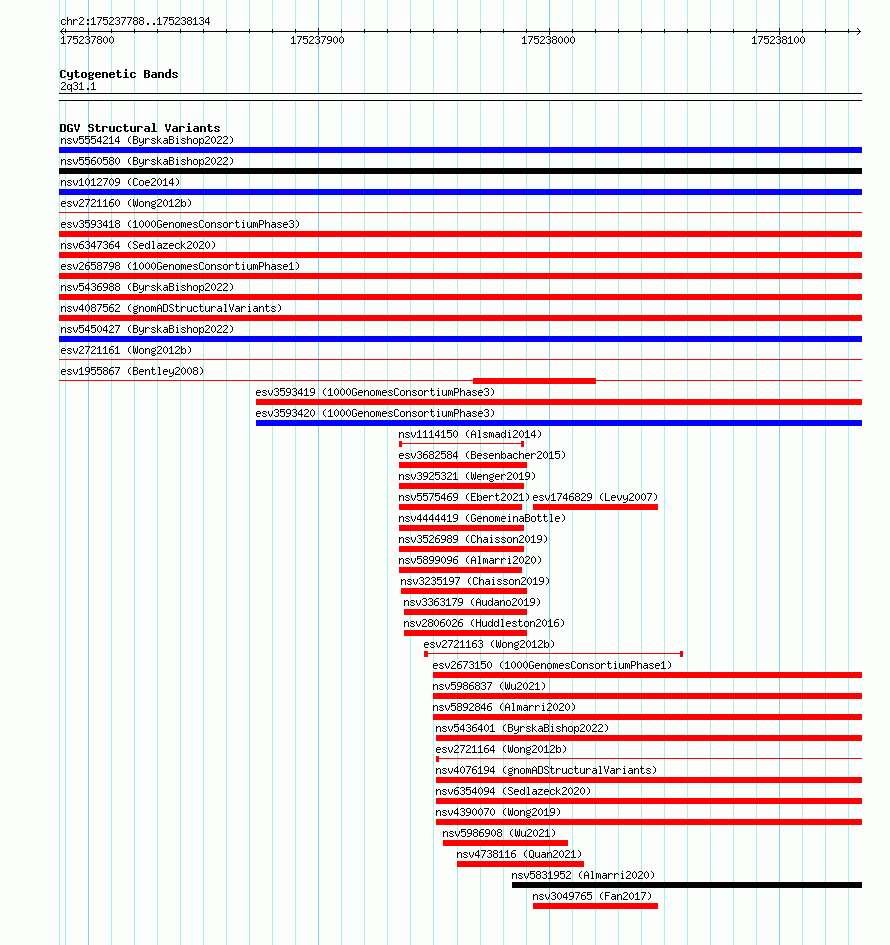This screenshot has width=890, height=945.
Task: Click the red bar under nsv4738116 (Quan2021)
Action: 520,864
